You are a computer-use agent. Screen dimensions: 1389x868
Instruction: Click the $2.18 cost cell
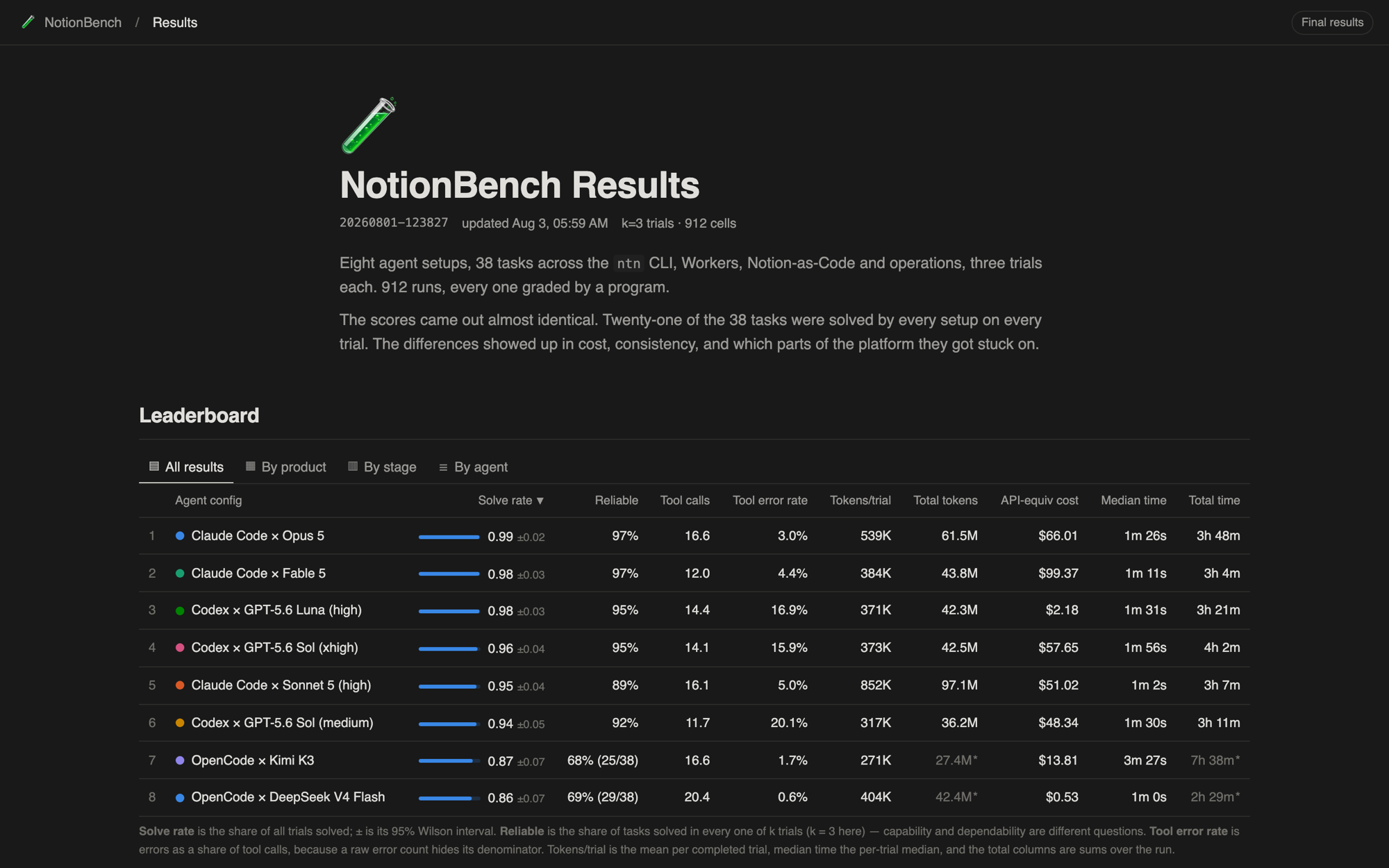point(1062,610)
